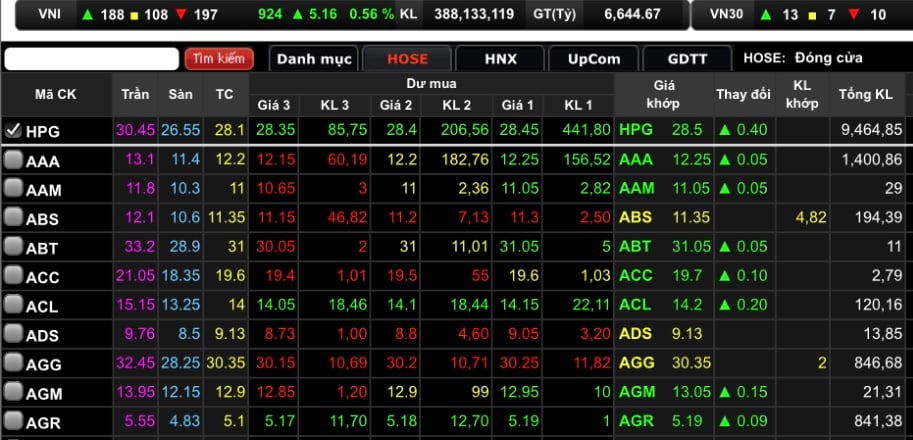Viewport: 913px width, 440px height.
Task: Click the HPG code in Mã CK column
Action: click(x=43, y=132)
